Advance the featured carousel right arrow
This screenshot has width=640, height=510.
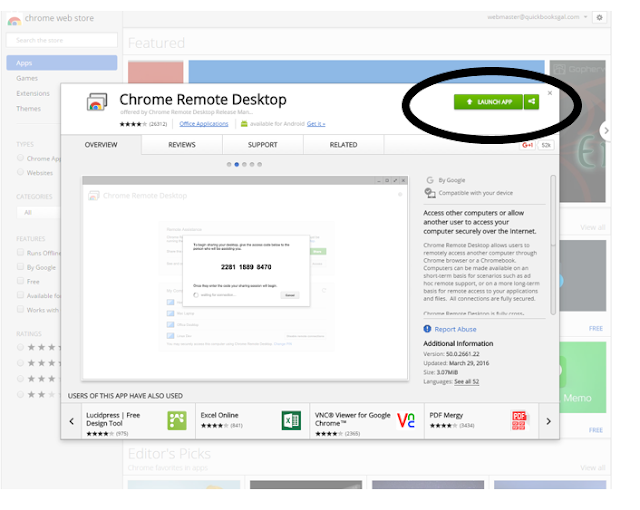coord(606,131)
